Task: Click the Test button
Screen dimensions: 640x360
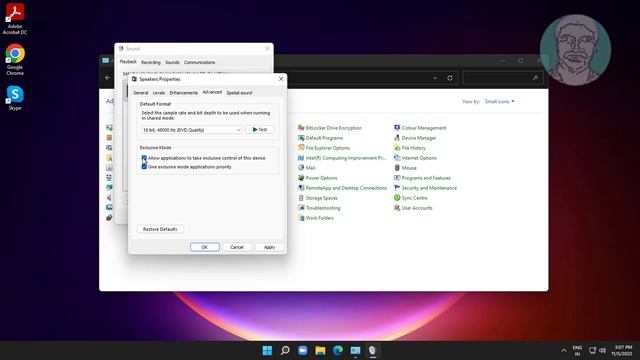Action: tap(260, 129)
